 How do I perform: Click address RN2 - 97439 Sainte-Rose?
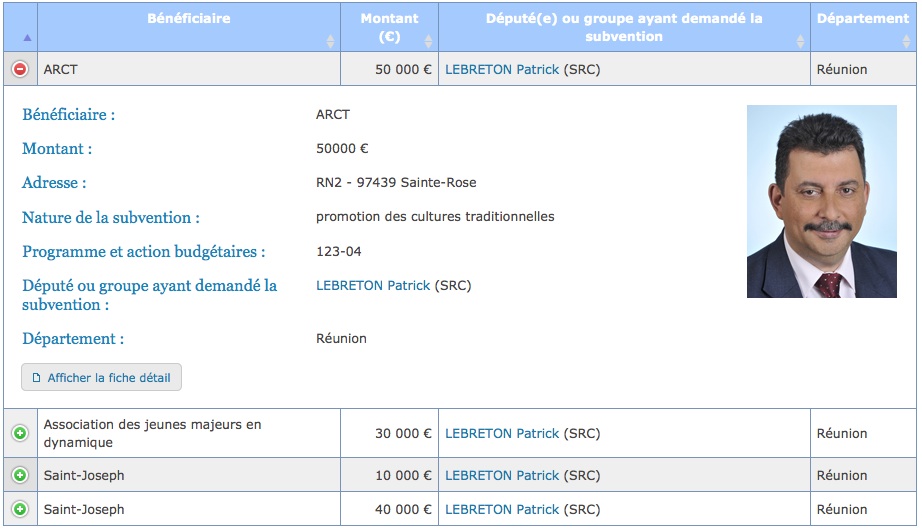[396, 183]
